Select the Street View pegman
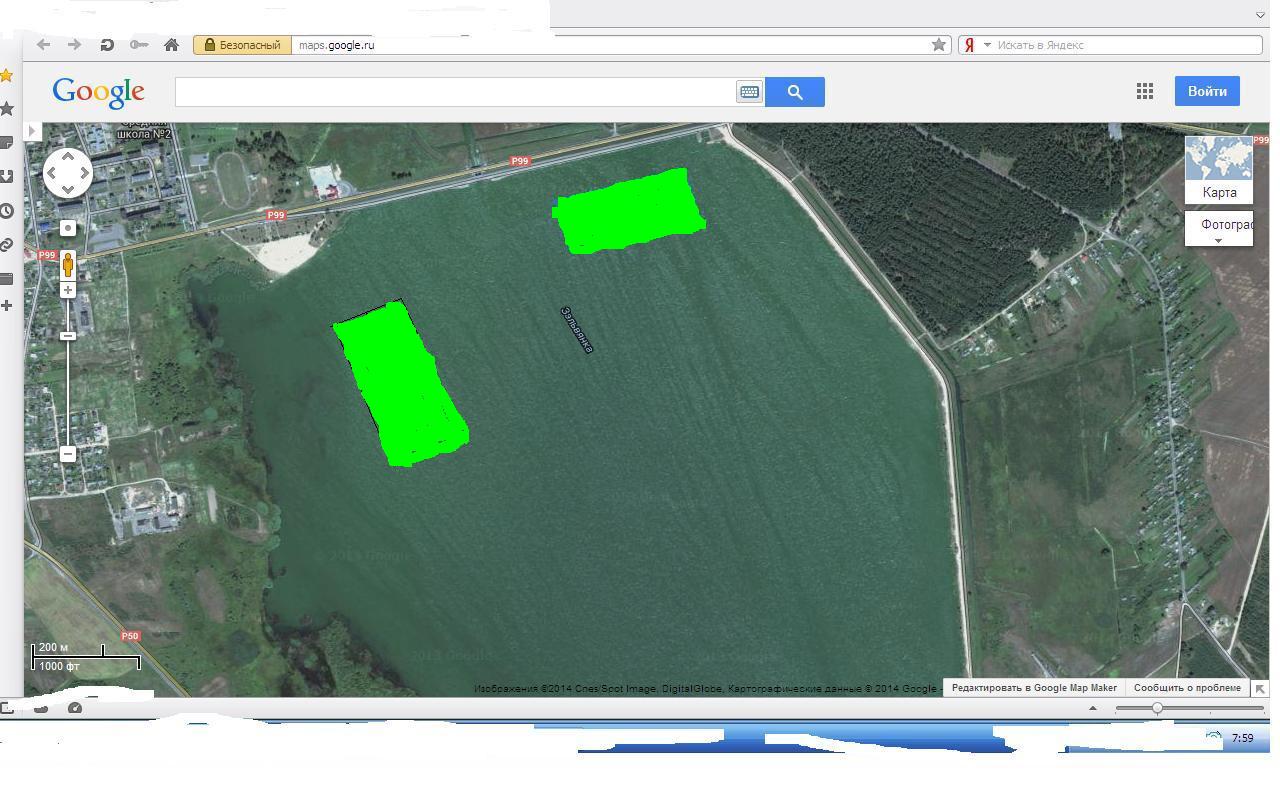 68,265
